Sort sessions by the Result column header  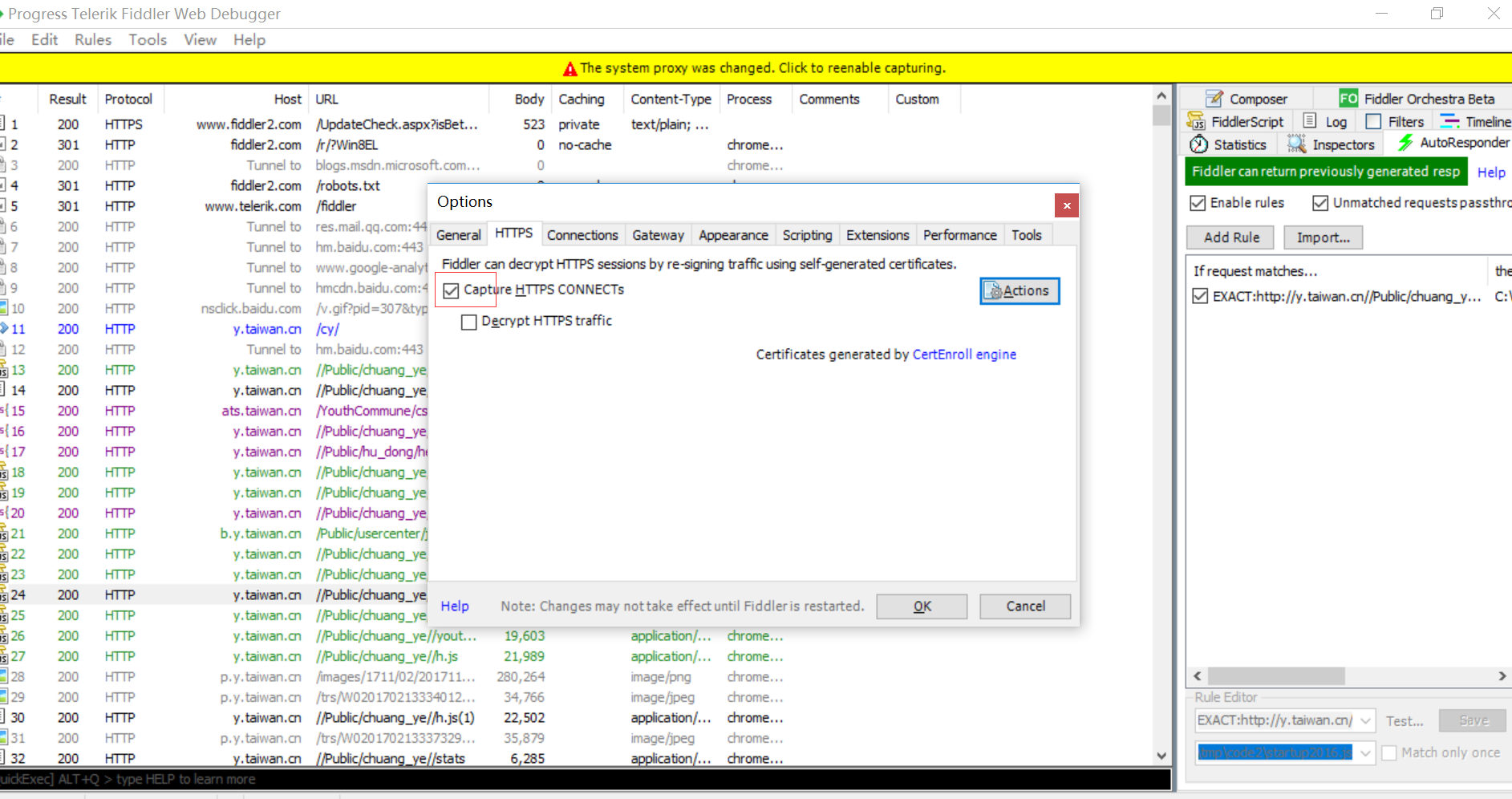click(x=67, y=99)
